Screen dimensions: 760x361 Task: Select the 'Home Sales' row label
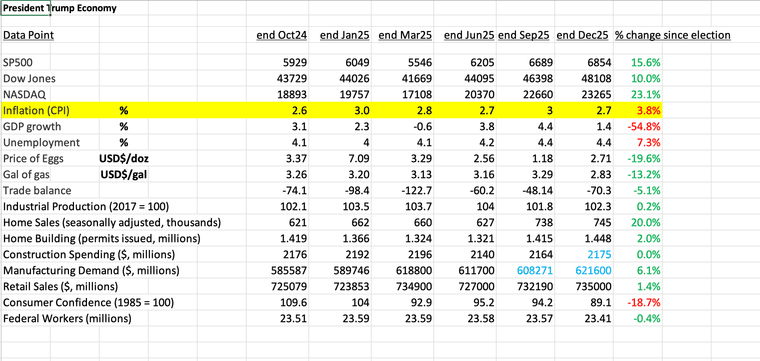tap(112, 222)
